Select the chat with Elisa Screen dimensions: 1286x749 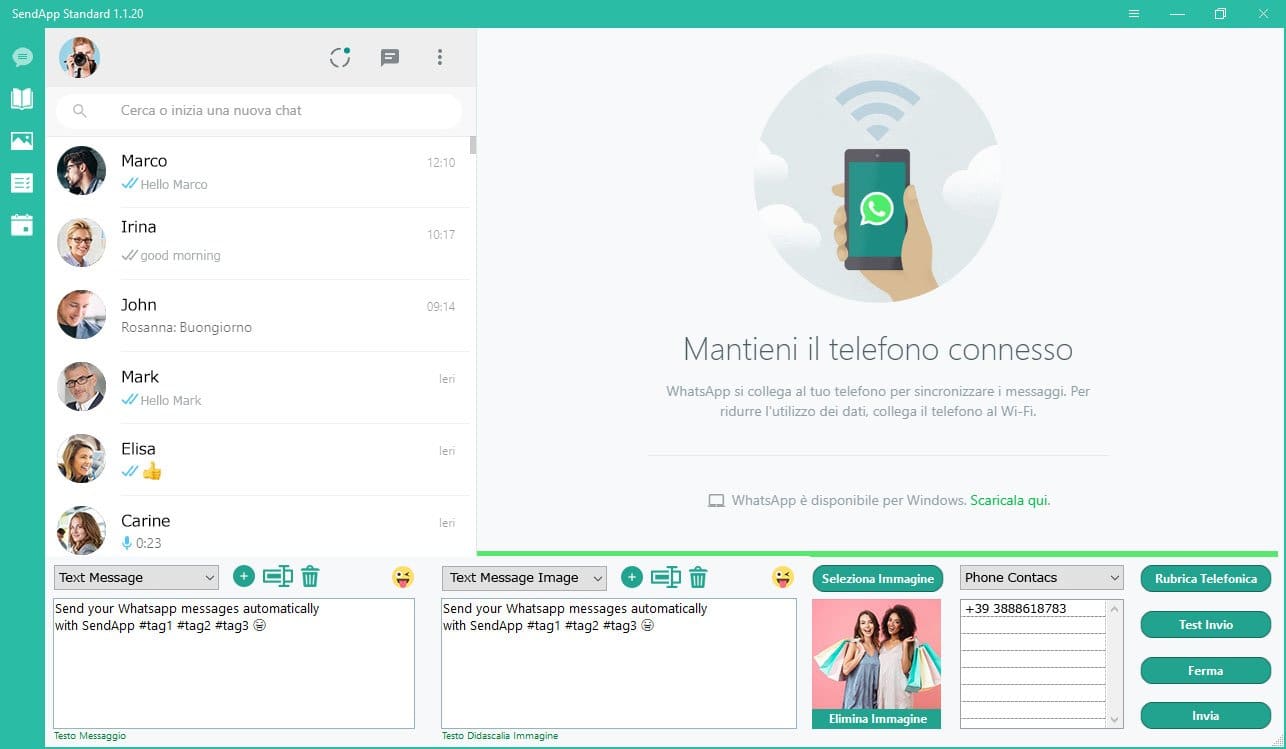pyautogui.click(x=260, y=459)
